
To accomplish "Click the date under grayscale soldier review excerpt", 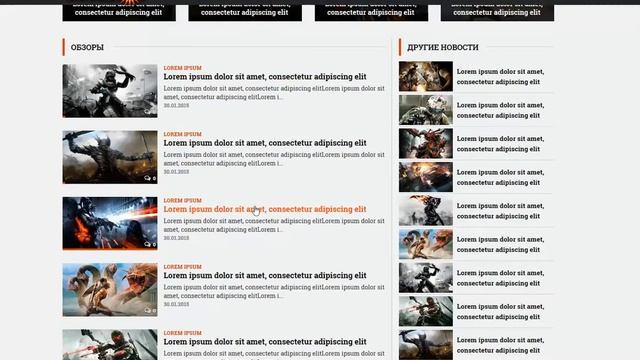I will (176, 105).
